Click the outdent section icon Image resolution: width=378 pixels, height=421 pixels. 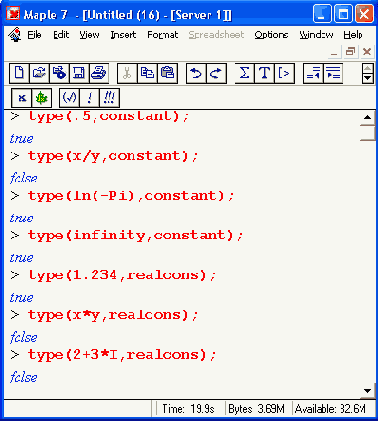point(313,73)
